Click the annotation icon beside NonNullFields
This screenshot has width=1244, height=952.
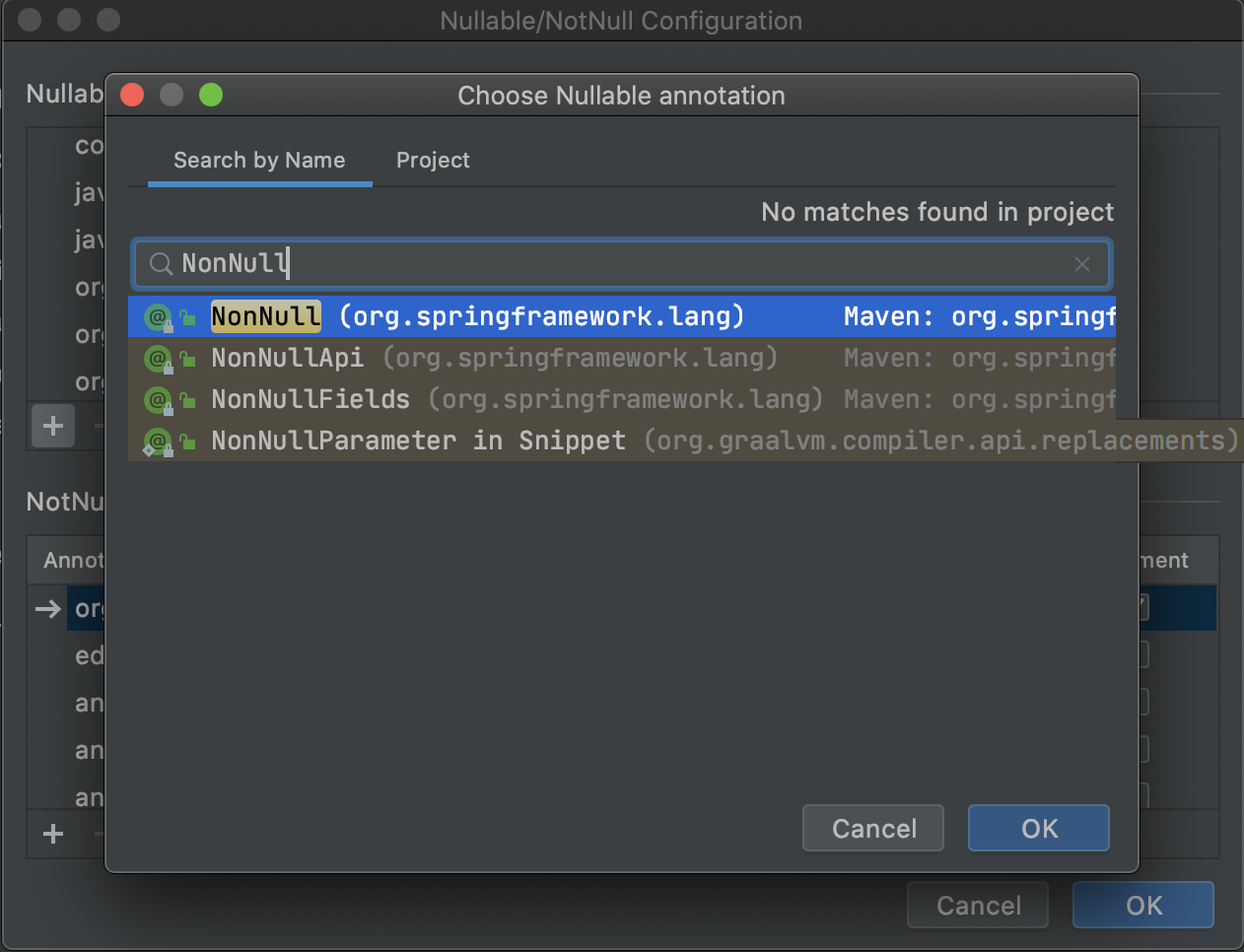[x=158, y=400]
